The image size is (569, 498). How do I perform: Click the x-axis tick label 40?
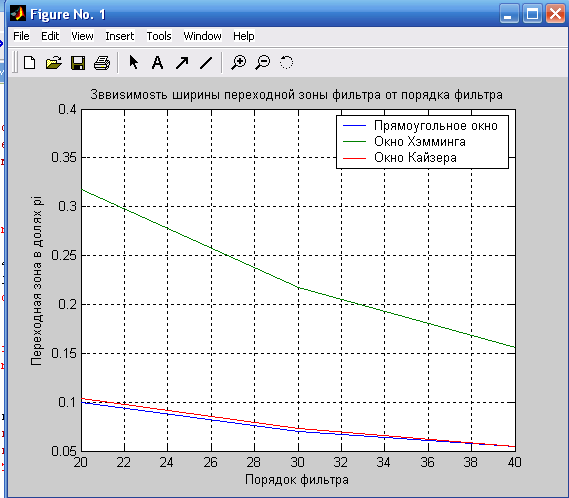click(515, 462)
